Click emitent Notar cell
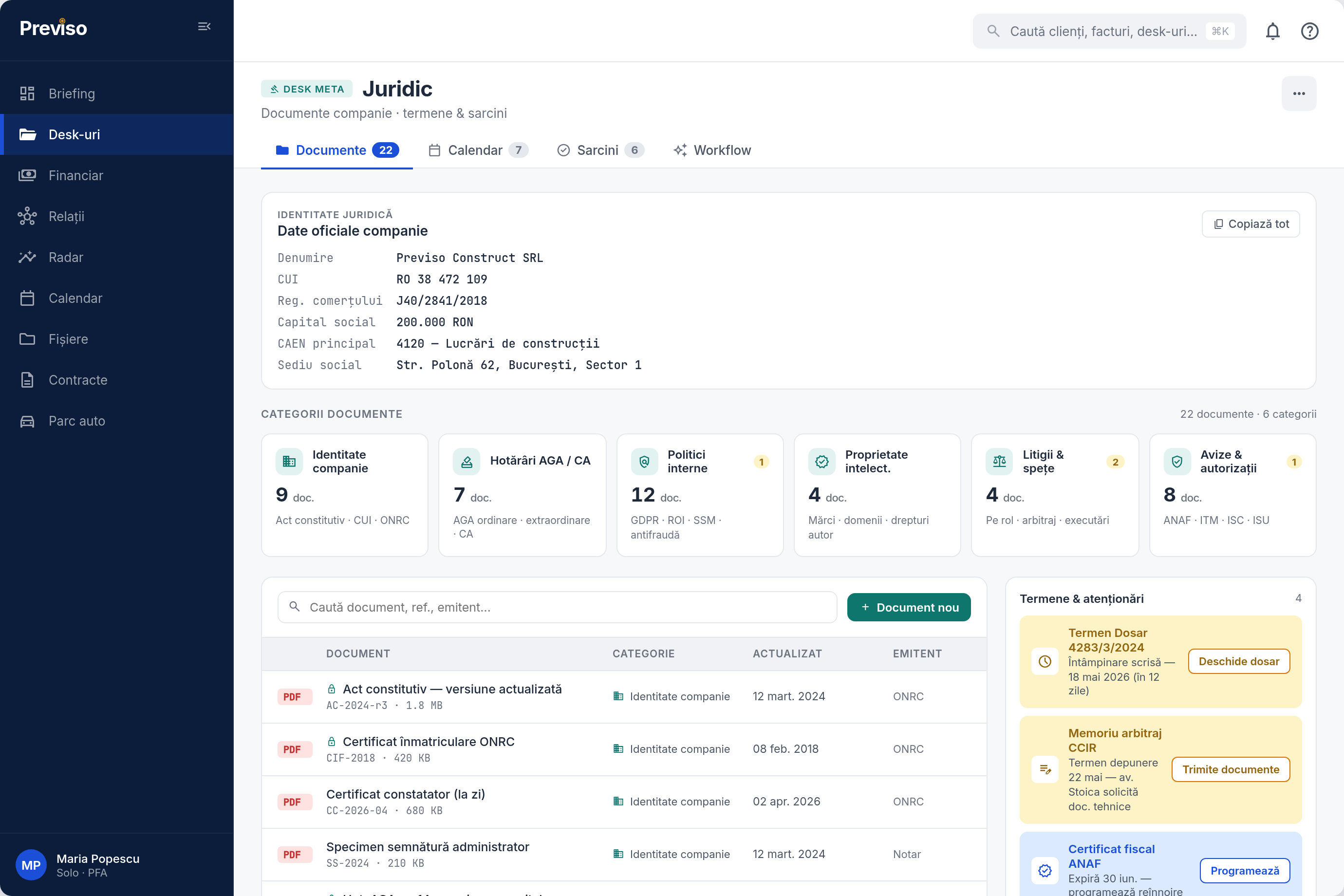Image resolution: width=1344 pixels, height=896 pixels. tap(907, 854)
